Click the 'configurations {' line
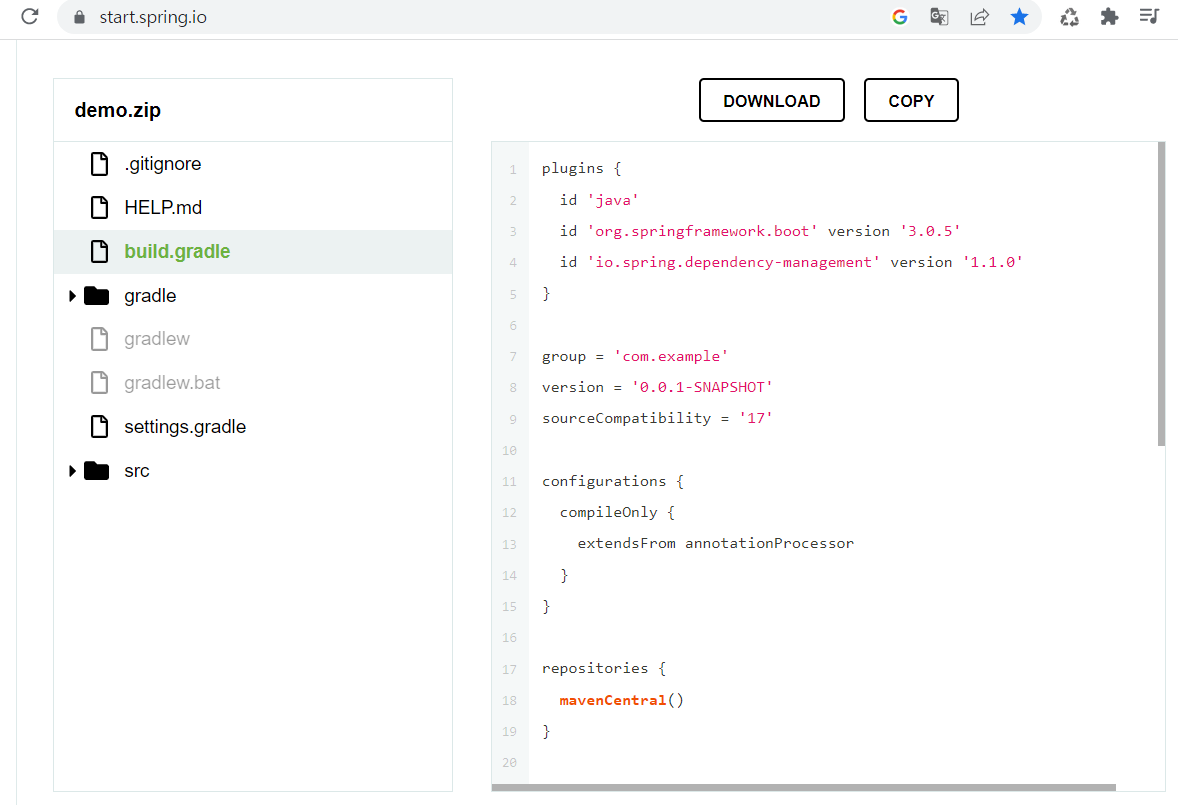This screenshot has width=1178, height=805. (x=613, y=481)
